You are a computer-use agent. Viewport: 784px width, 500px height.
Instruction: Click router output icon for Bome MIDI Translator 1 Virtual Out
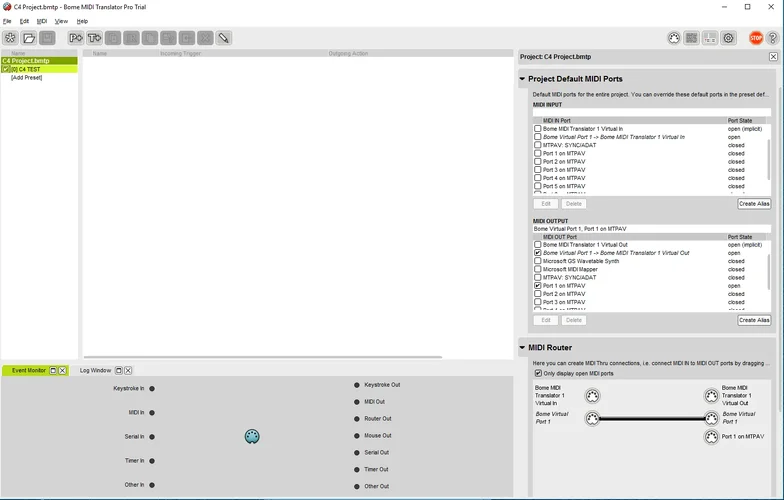pyautogui.click(x=711, y=396)
